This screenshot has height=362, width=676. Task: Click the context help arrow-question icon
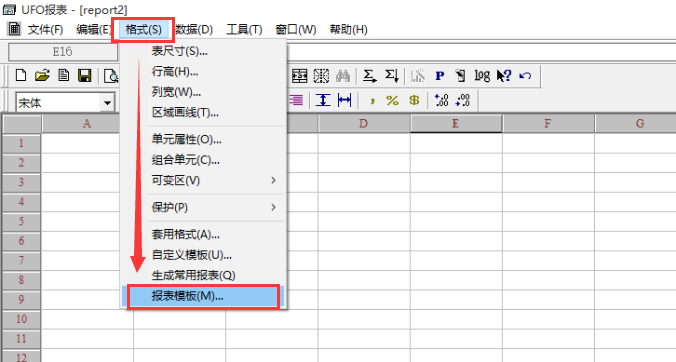(504, 76)
